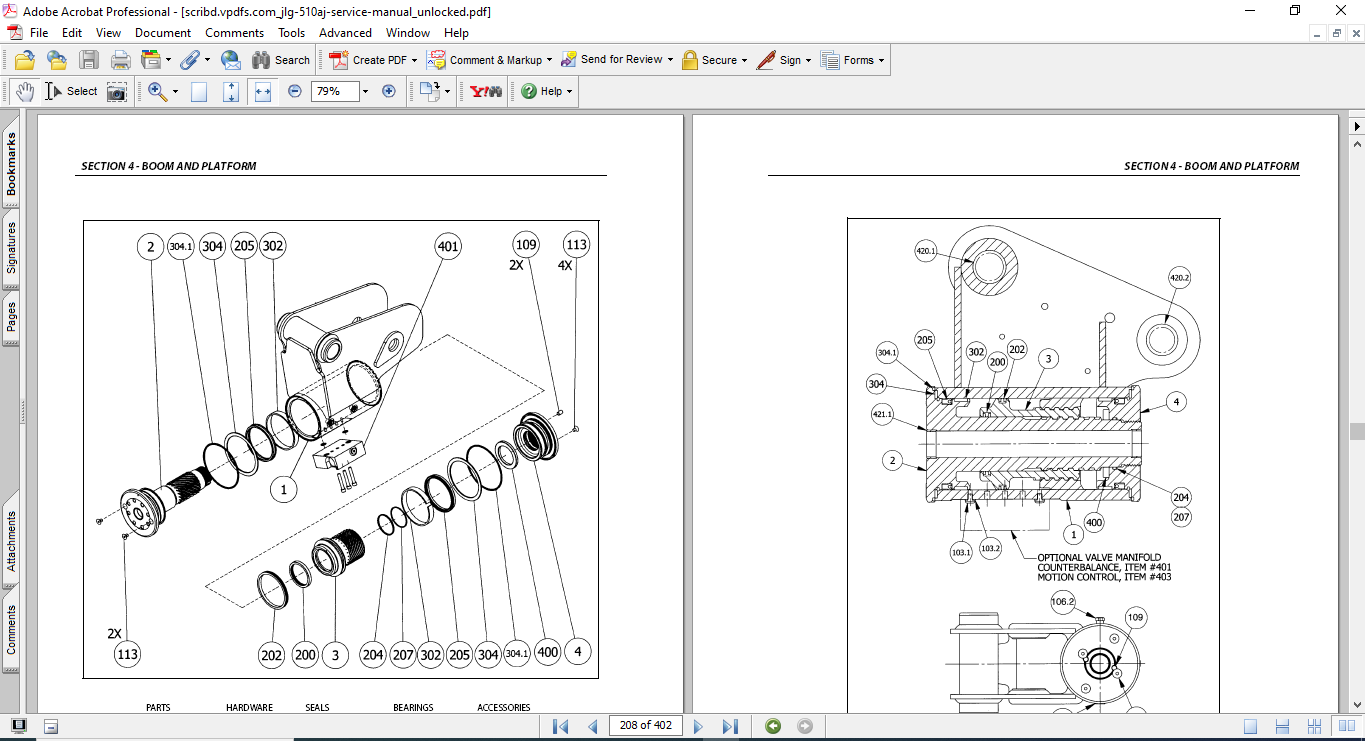Click the Email globe icon
Viewport: 1365px width, 741px height.
coord(230,60)
